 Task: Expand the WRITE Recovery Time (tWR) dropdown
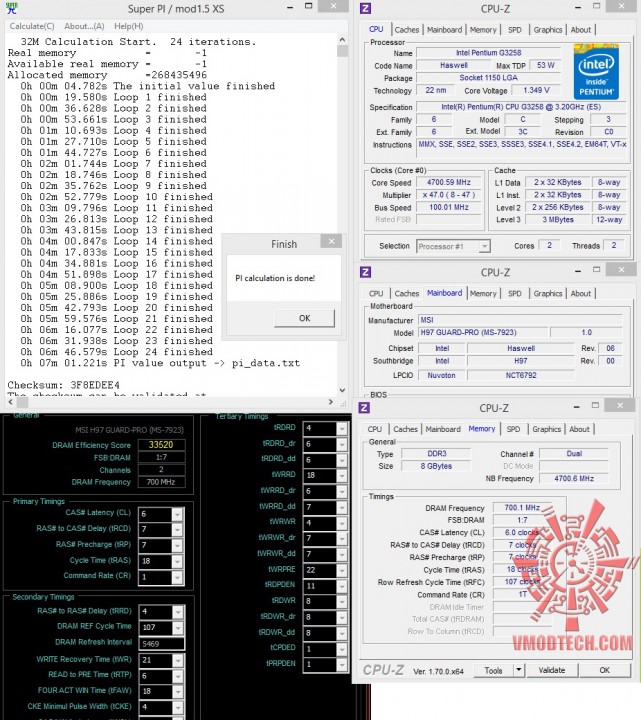click(179, 661)
